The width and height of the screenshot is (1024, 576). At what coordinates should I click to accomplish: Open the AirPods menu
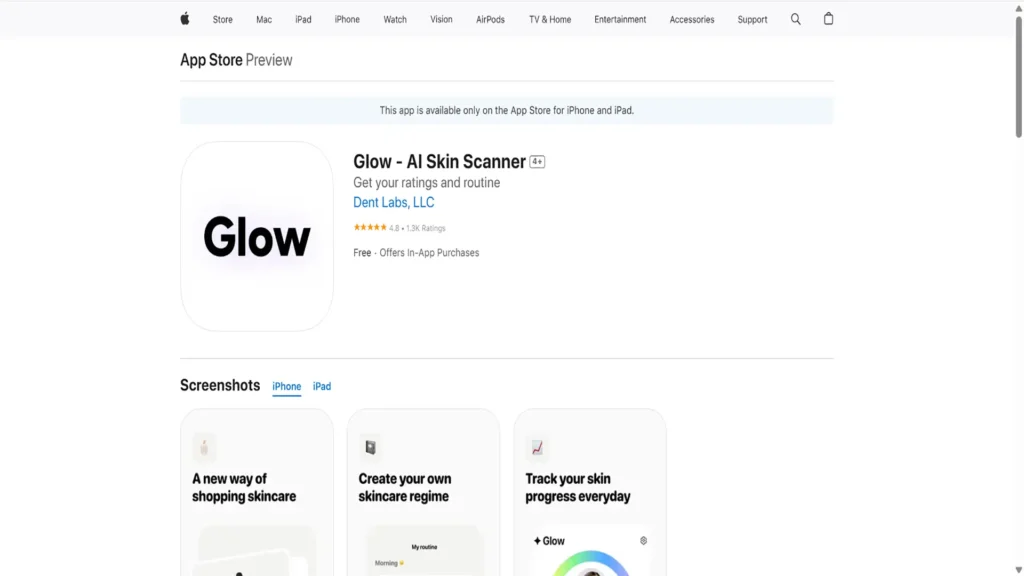tap(490, 20)
